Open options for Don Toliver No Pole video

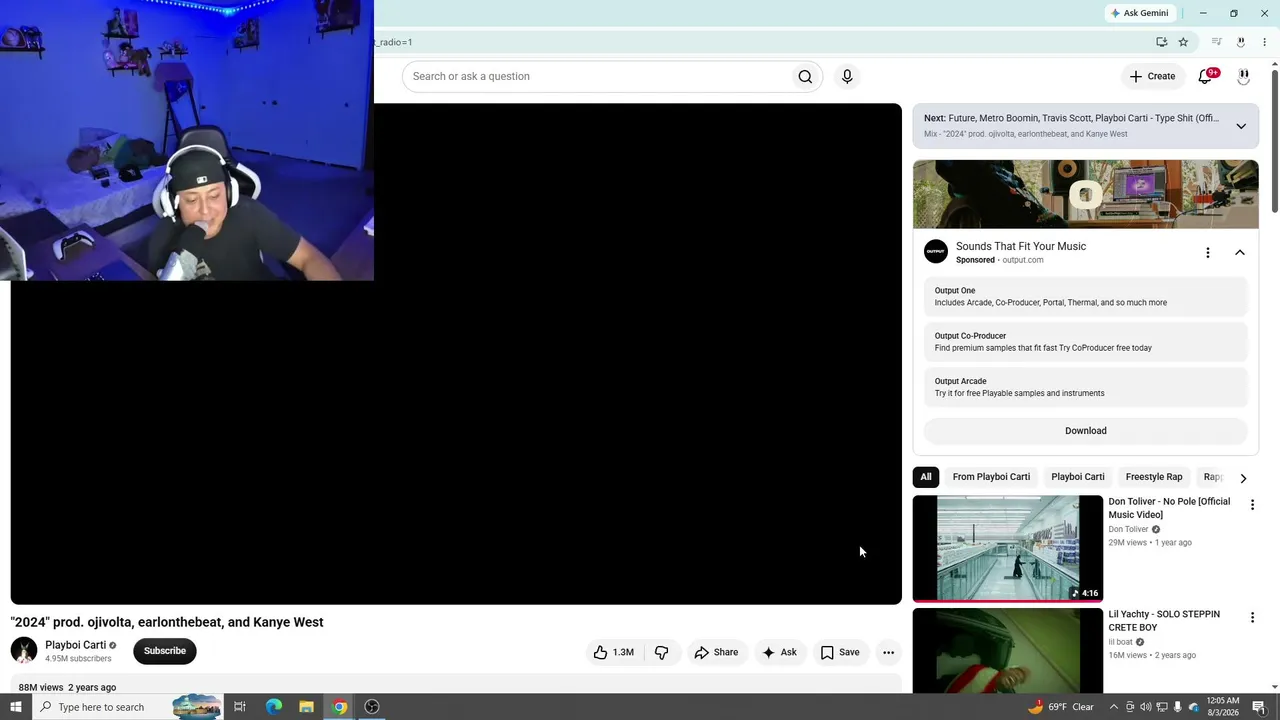pyautogui.click(x=1252, y=505)
